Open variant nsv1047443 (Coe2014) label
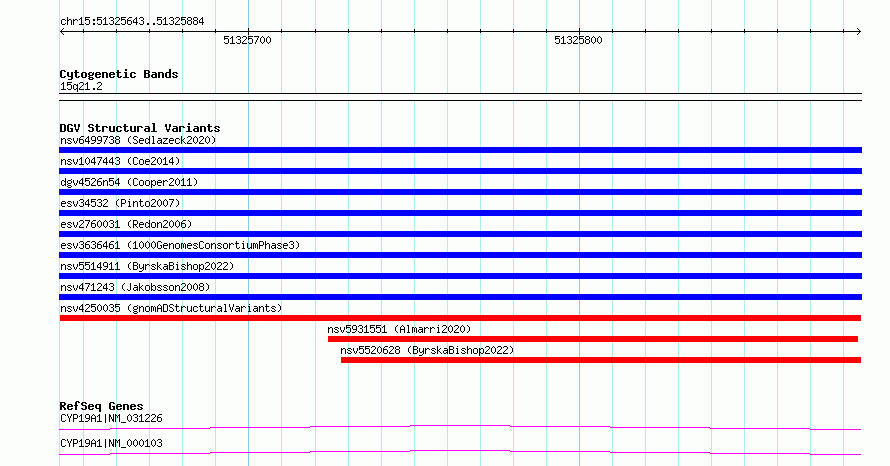 tap(120, 161)
